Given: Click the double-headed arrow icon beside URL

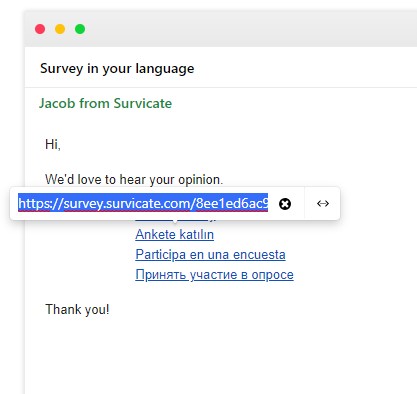Looking at the screenshot, I should (x=323, y=203).
